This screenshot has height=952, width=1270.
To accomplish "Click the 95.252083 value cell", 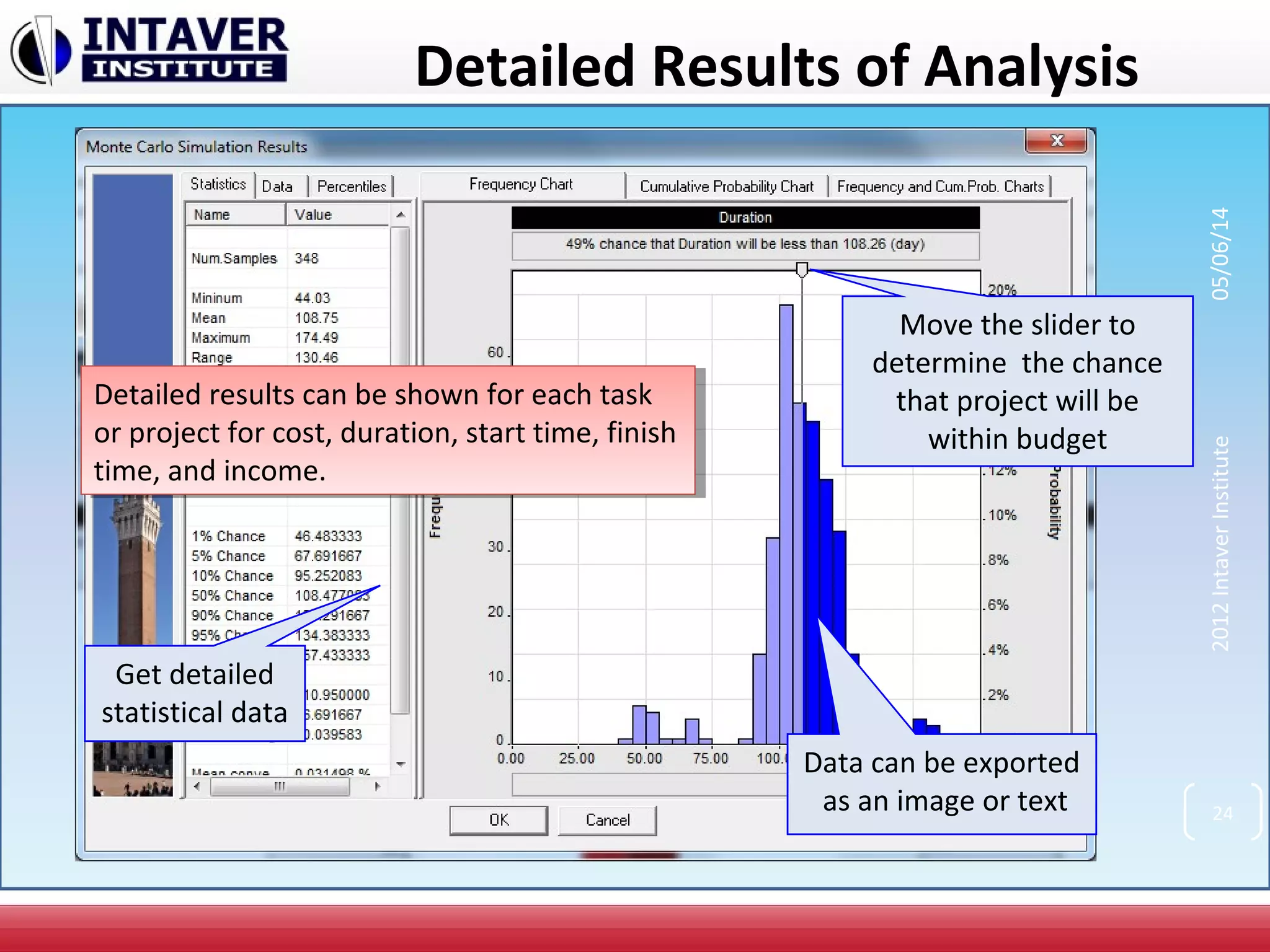I will (328, 576).
